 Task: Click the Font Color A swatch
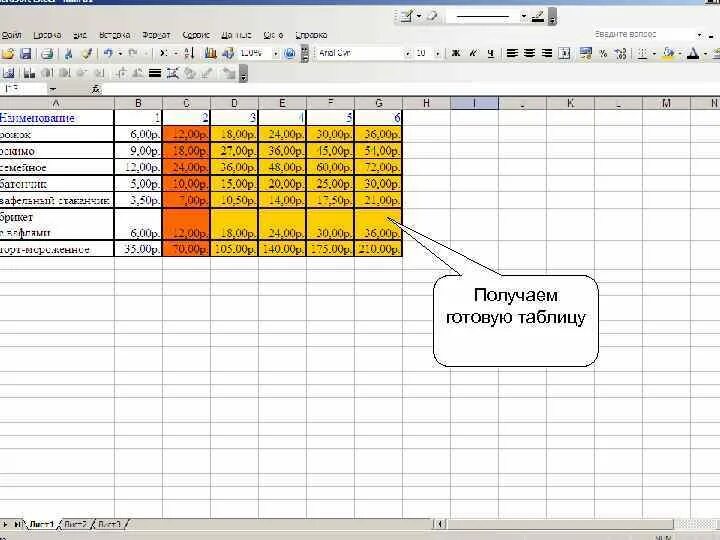tap(693, 54)
